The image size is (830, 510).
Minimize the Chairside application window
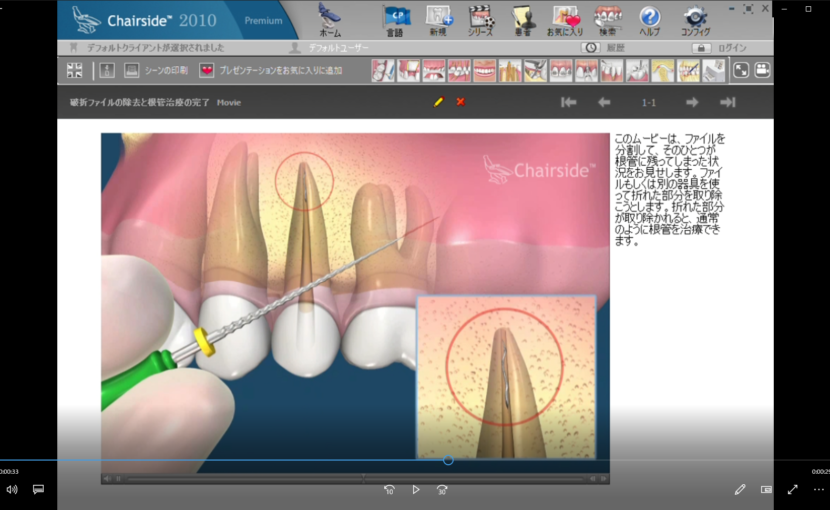click(732, 9)
